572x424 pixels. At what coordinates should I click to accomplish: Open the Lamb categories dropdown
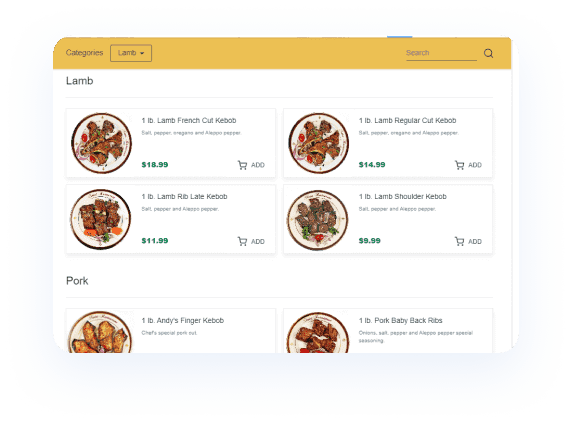(131, 53)
